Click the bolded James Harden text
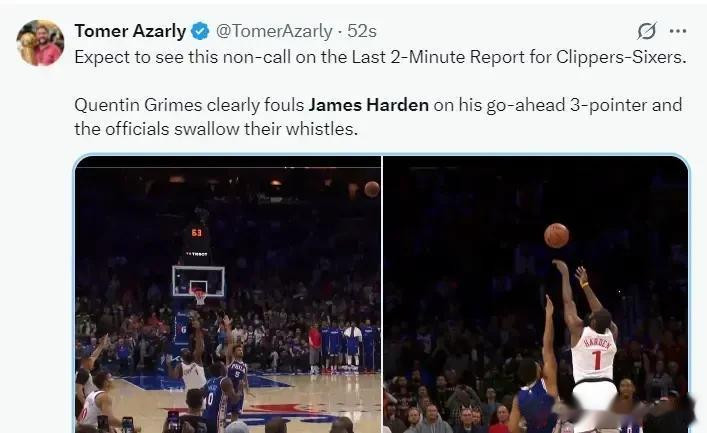Image resolution: width=707 pixels, height=433 pixels. (x=368, y=105)
